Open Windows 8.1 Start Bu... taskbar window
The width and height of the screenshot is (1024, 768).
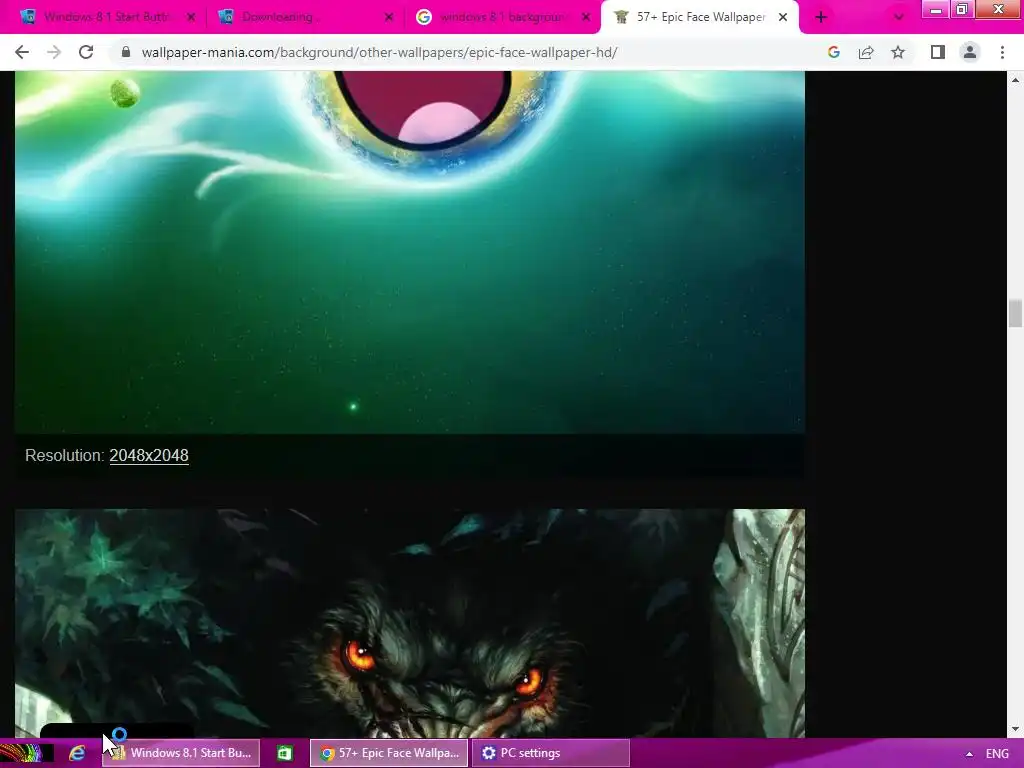tap(181, 753)
